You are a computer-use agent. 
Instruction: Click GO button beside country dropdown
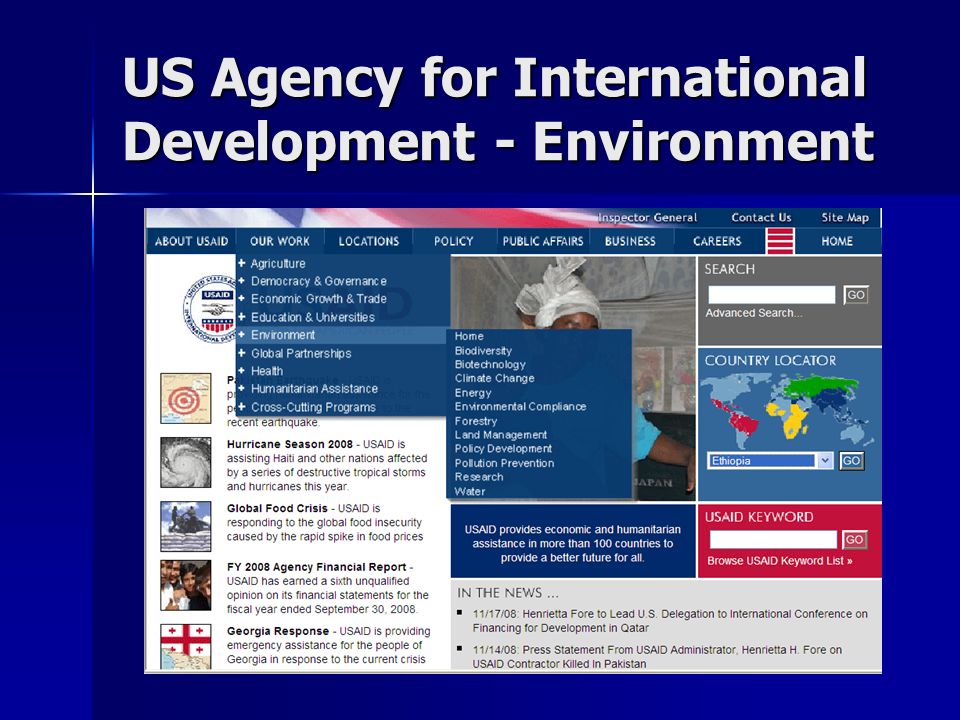point(851,461)
